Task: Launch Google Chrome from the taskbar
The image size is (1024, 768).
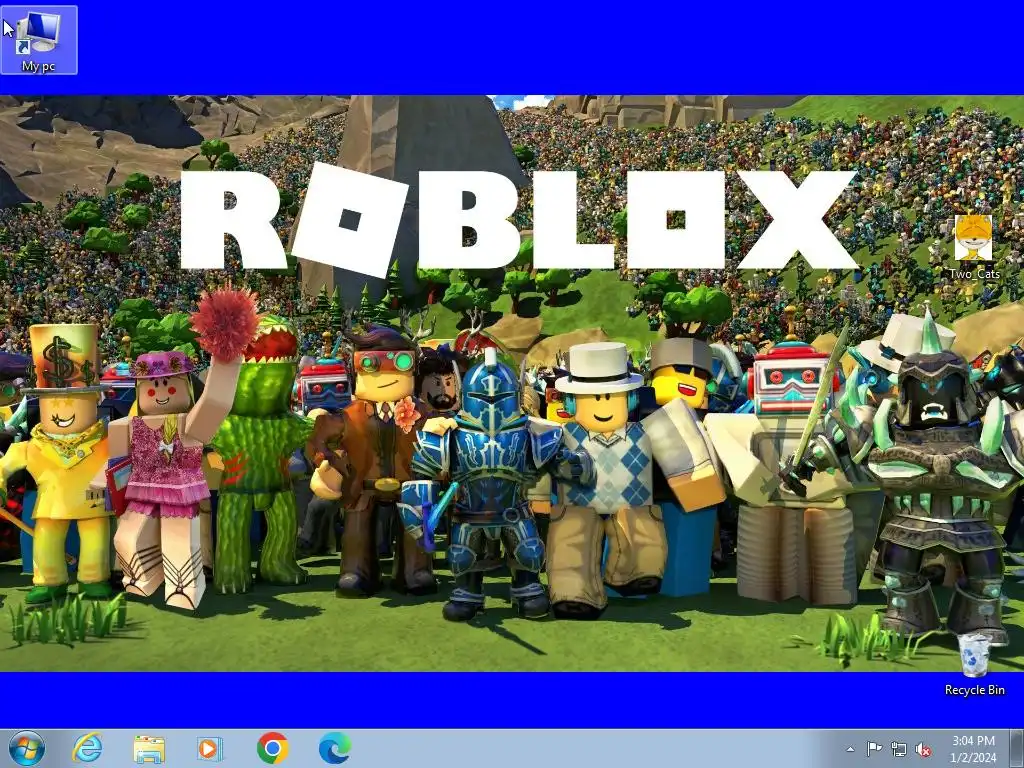Action: click(272, 748)
